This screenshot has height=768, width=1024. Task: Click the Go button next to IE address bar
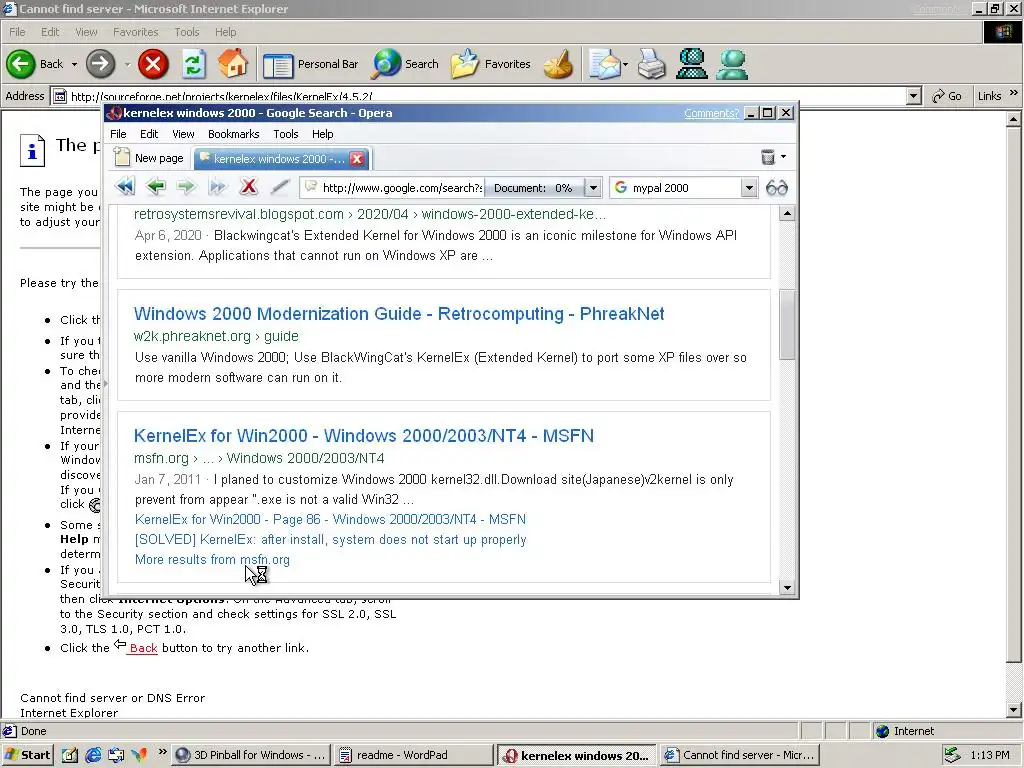point(947,97)
